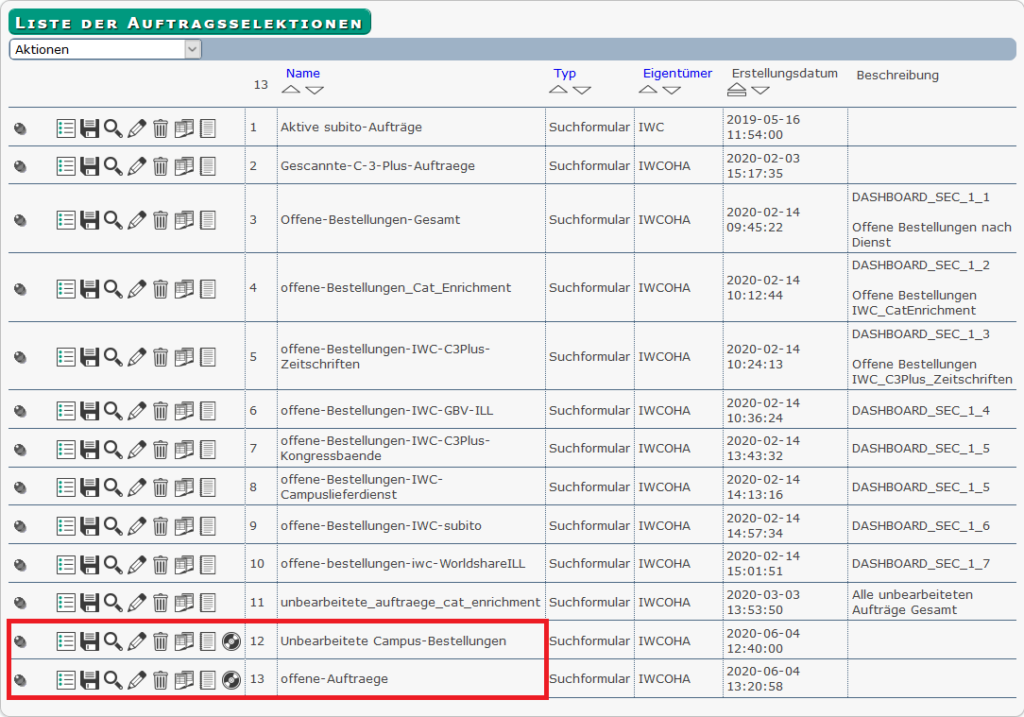The width and height of the screenshot is (1024, 717).
Task: Run search for Offene-Bestellungen-Gesamt magnifier
Action: click(x=113, y=220)
